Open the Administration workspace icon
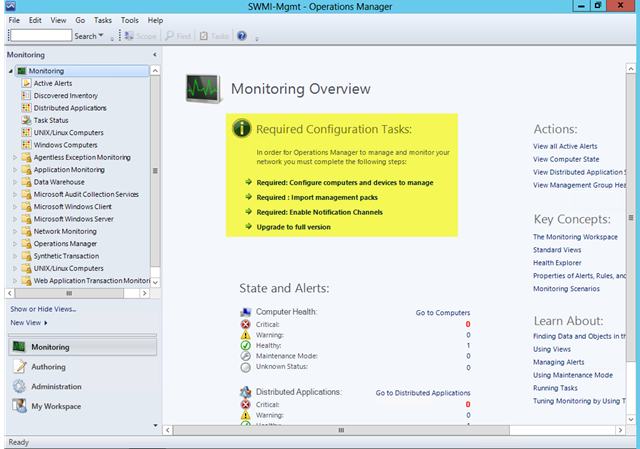 click(19, 386)
